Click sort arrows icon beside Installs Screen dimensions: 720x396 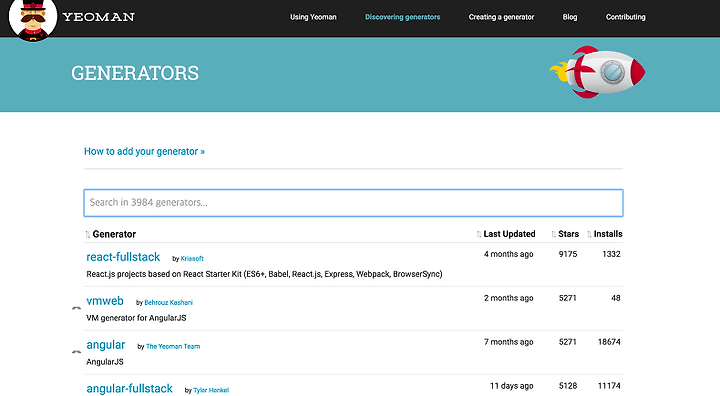(589, 234)
